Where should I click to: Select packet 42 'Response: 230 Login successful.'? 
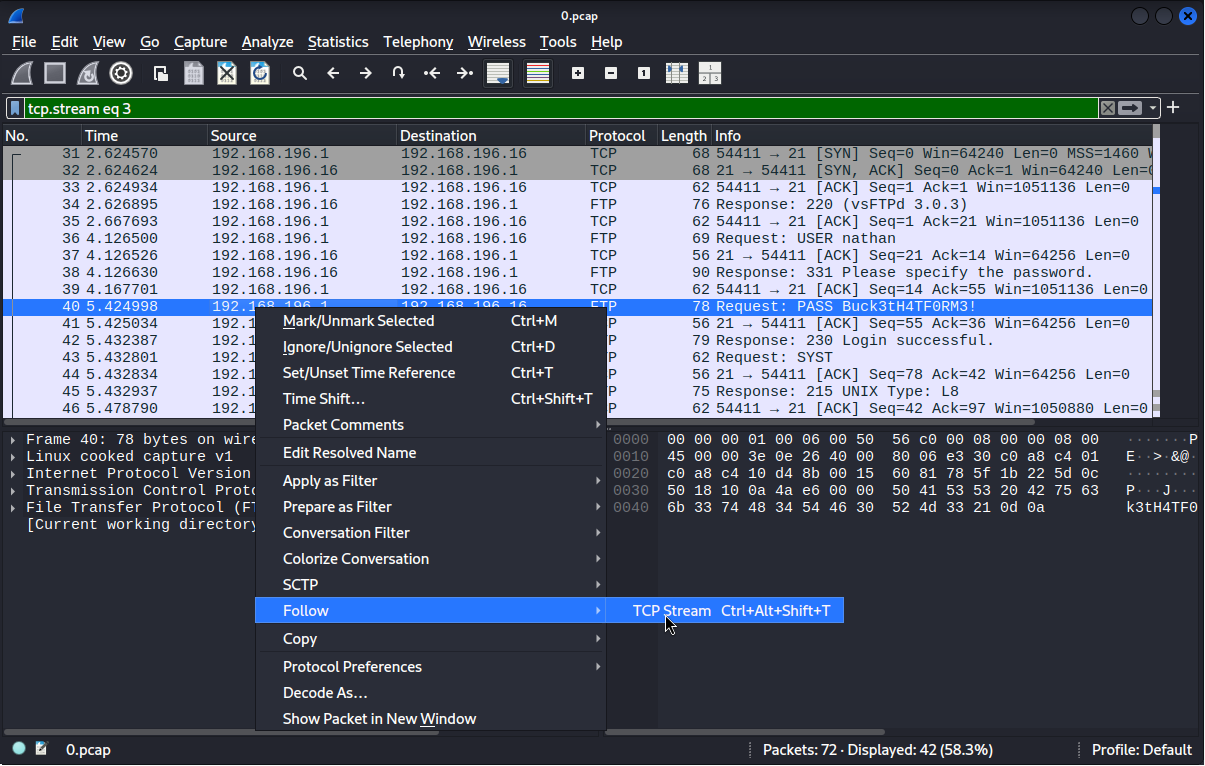coord(577,340)
